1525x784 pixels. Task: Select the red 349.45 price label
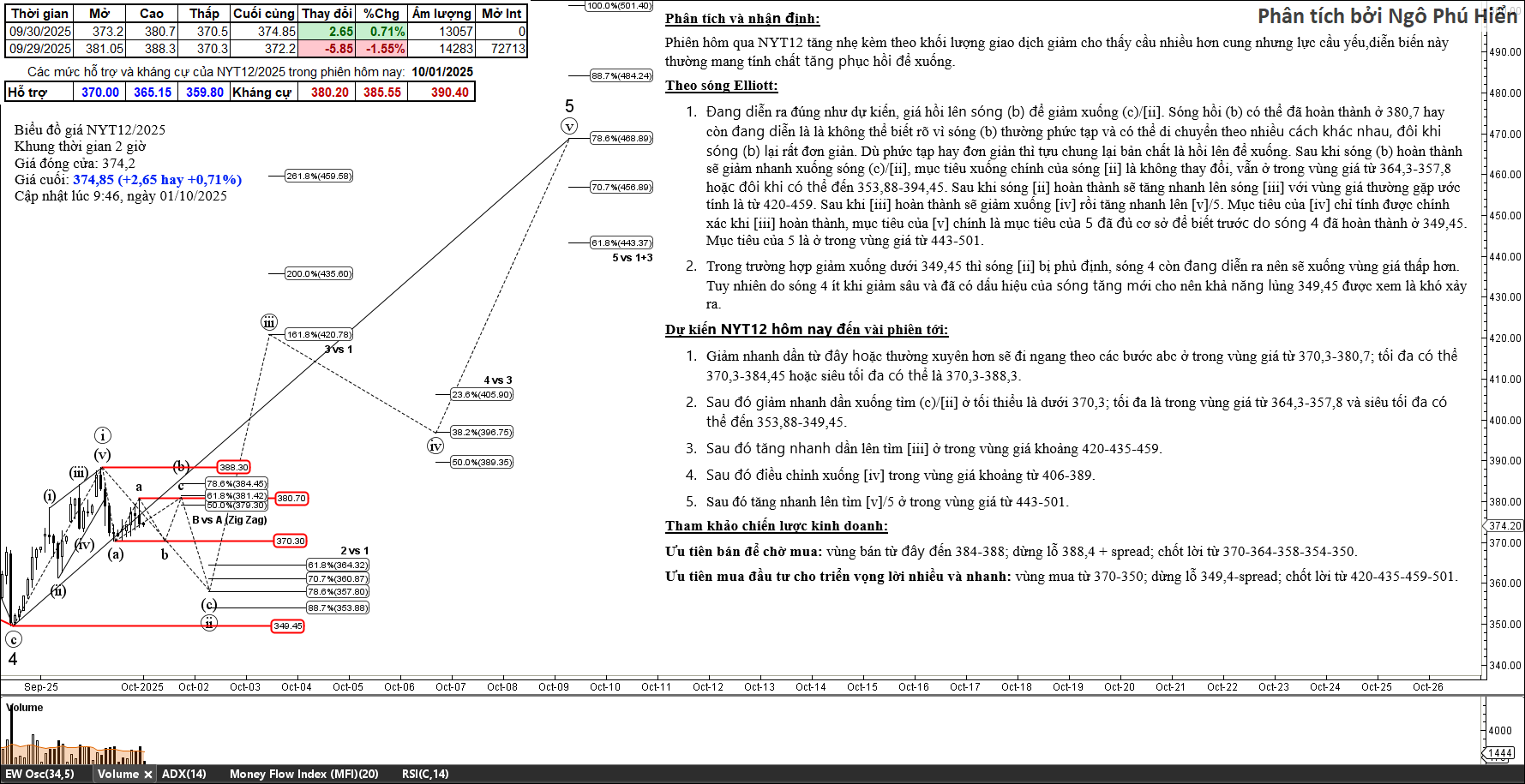point(287,626)
